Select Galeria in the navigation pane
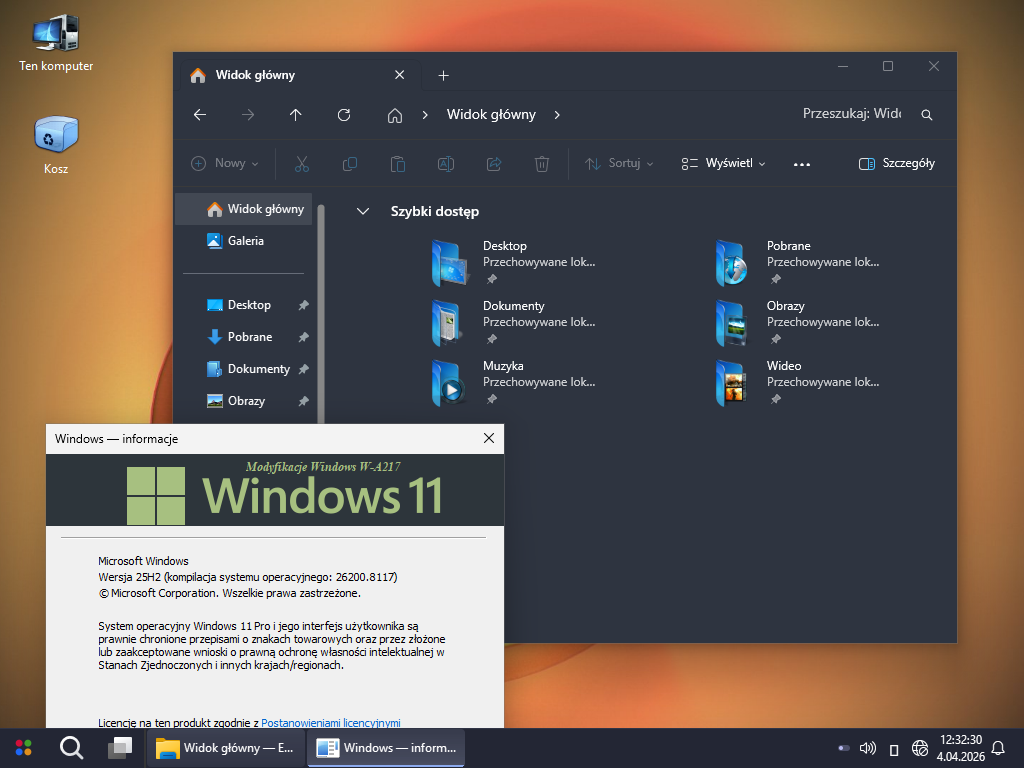This screenshot has height=768, width=1024. (x=245, y=241)
